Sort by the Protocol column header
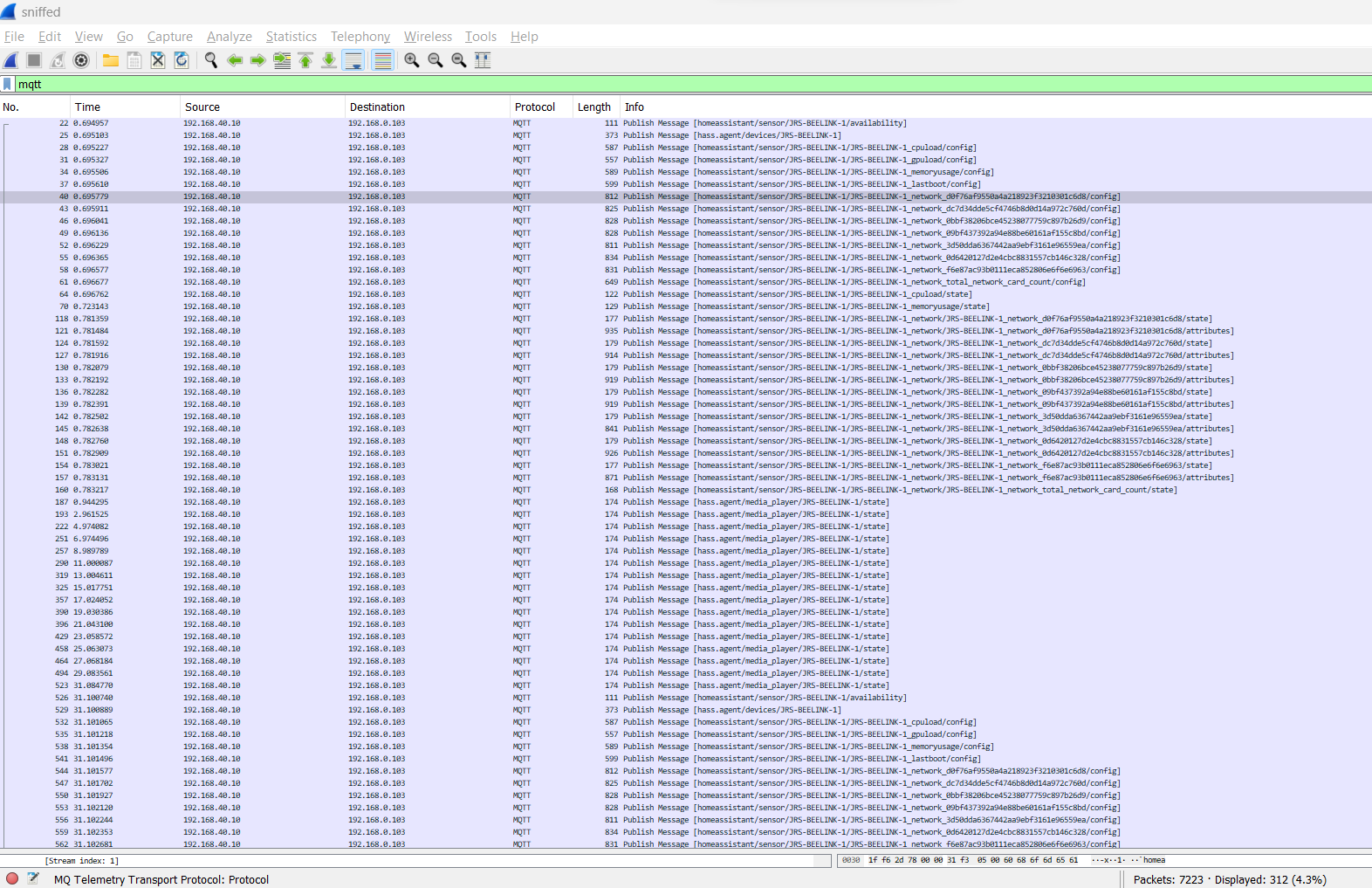The image size is (1372, 888). [x=541, y=107]
